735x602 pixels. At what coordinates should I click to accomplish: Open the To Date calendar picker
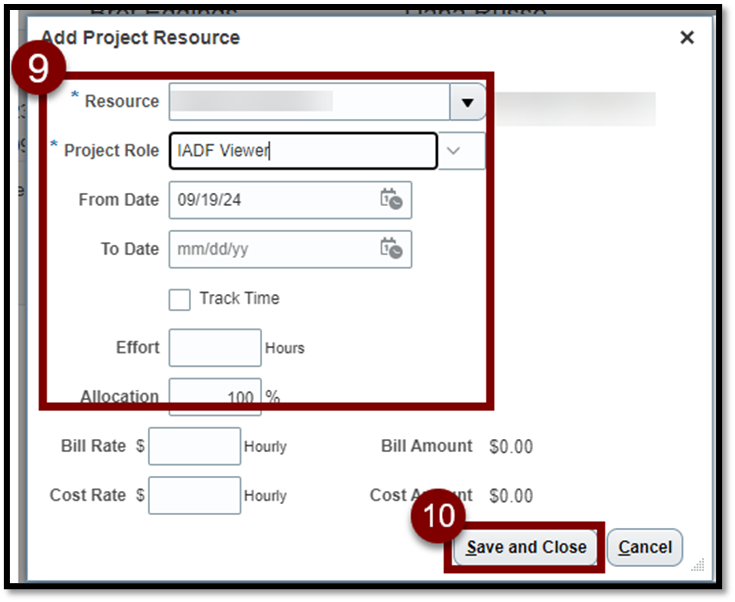(x=391, y=249)
